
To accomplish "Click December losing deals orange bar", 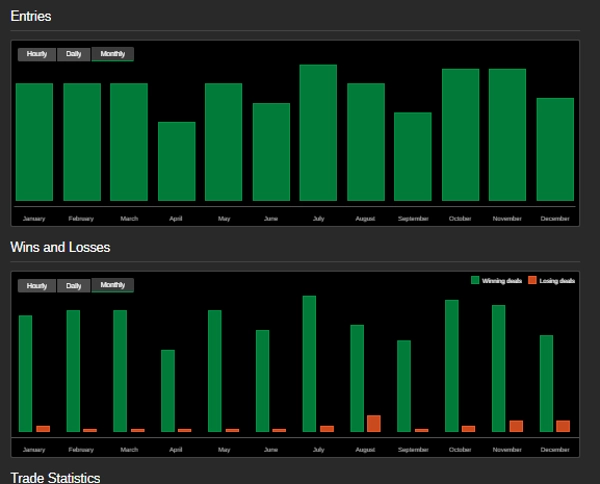I will coord(563,426).
